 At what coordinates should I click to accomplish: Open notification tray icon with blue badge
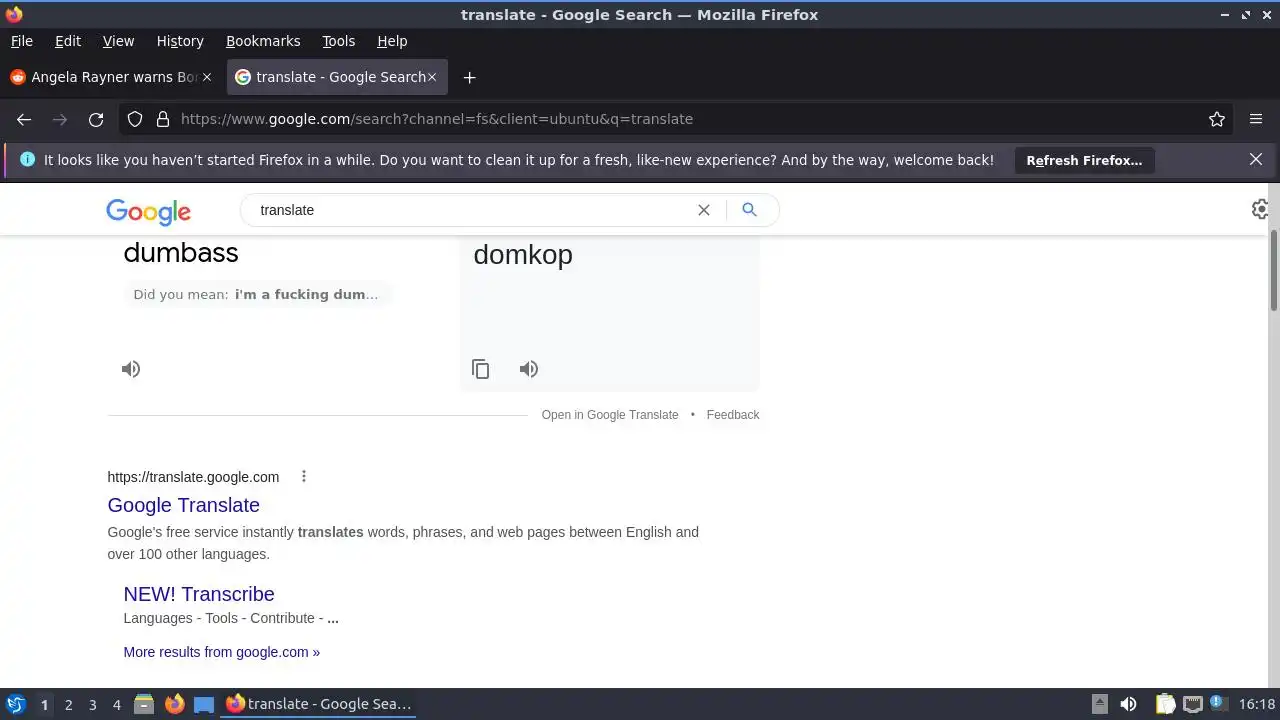(x=1219, y=704)
